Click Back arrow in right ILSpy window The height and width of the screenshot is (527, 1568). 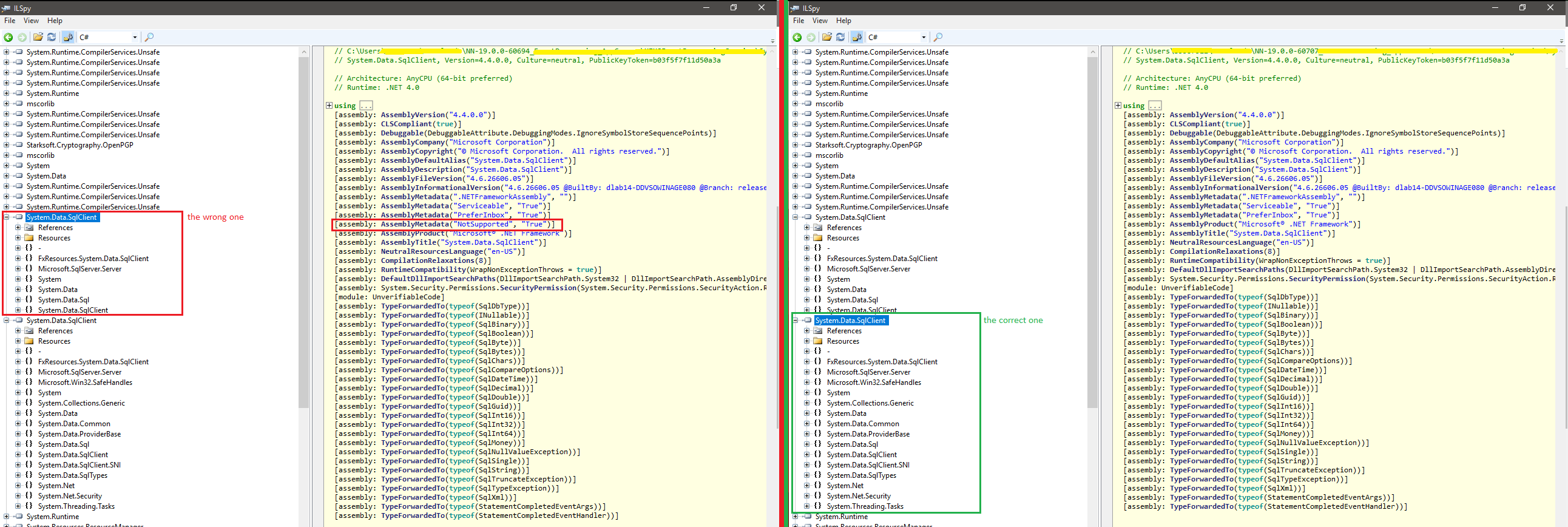click(x=797, y=38)
